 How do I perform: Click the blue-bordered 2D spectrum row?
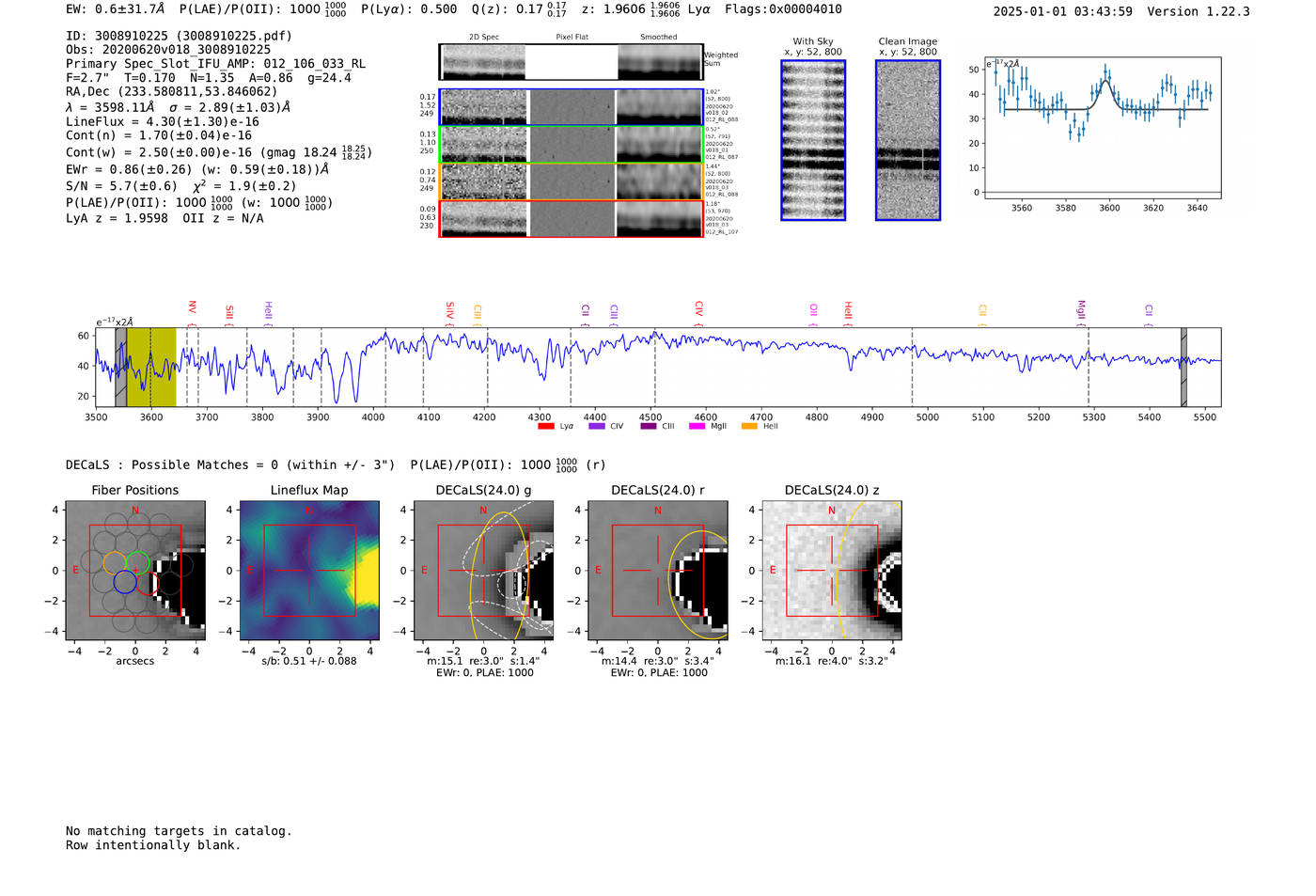572,107
